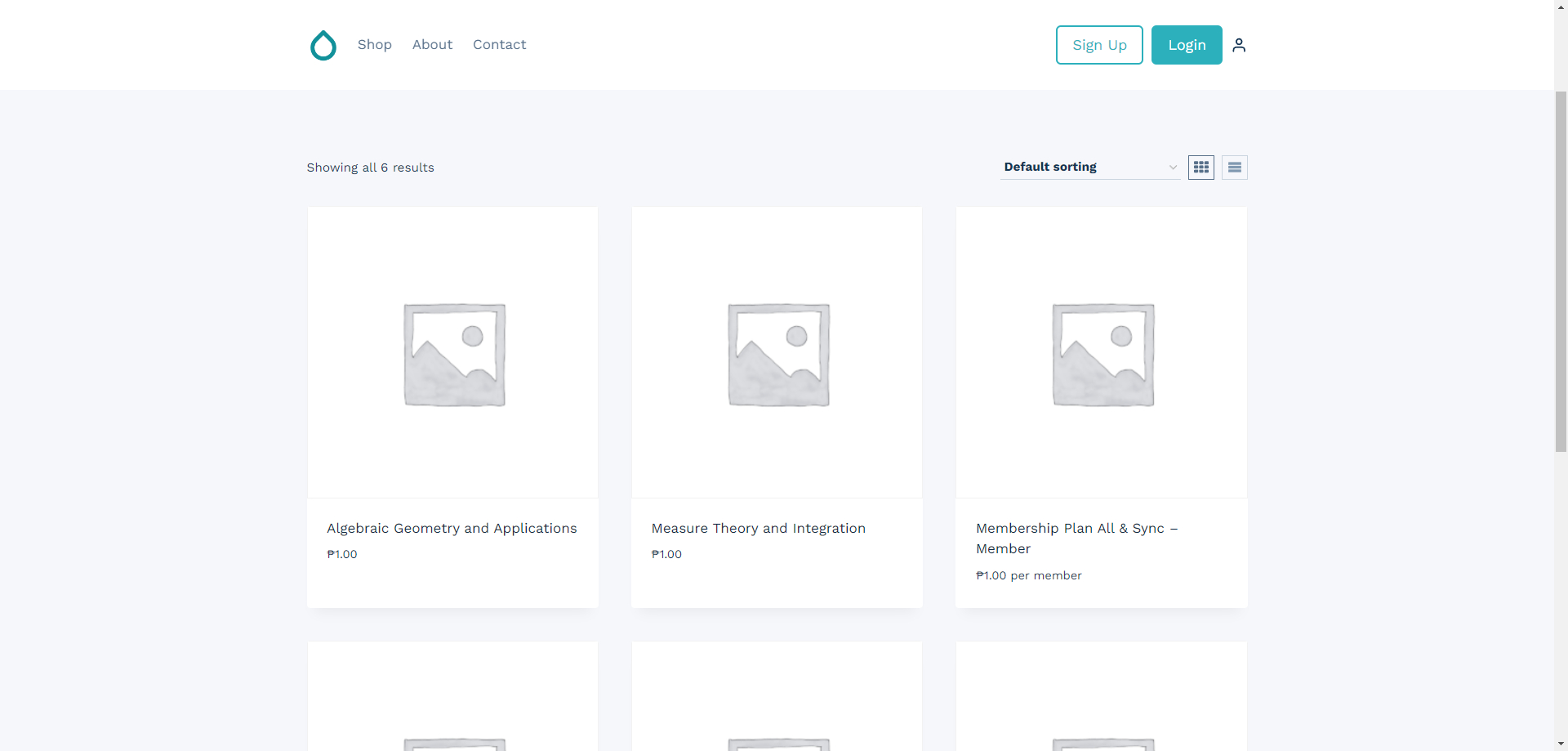Click the second-row middle product placeholder image
This screenshot has height=751, width=1568.
[x=777, y=719]
